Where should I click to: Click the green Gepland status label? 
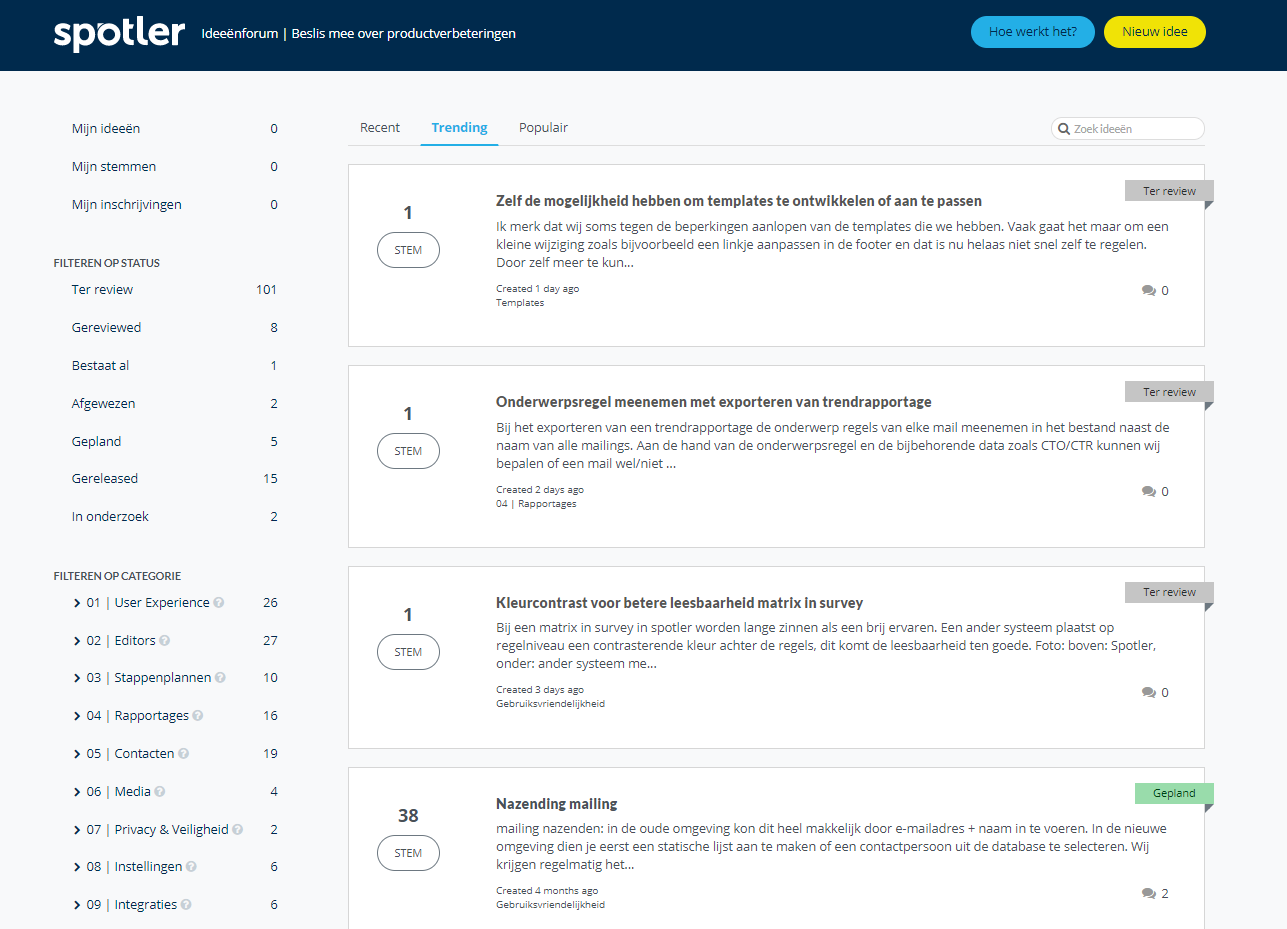coord(1174,793)
